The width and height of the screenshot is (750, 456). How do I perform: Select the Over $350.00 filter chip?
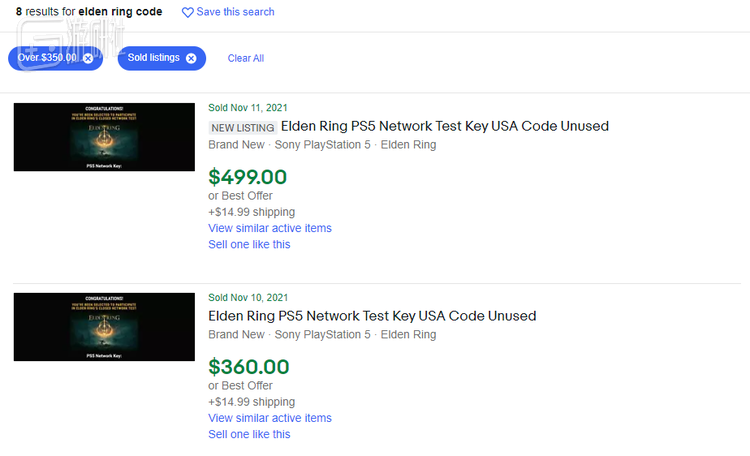coord(47,58)
